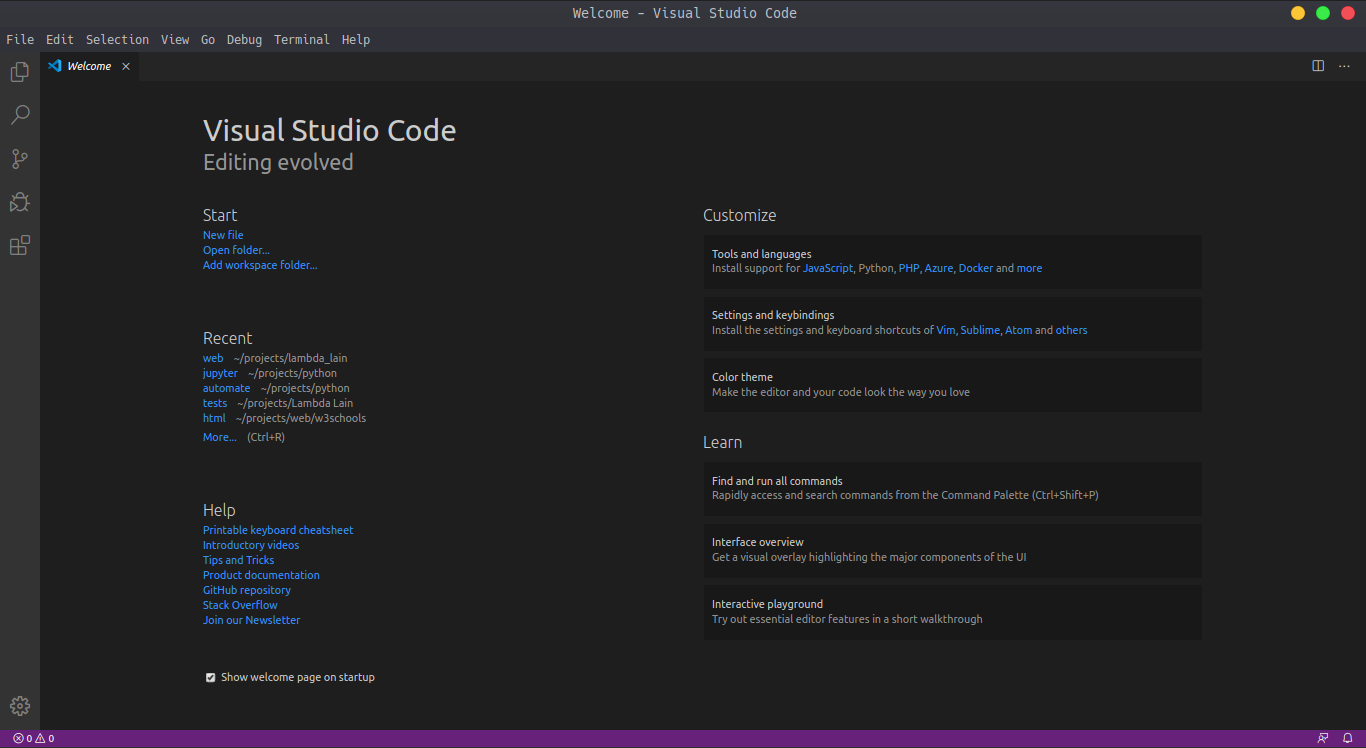Open the Debug menu
Viewport: 1366px width, 748px height.
pos(244,40)
